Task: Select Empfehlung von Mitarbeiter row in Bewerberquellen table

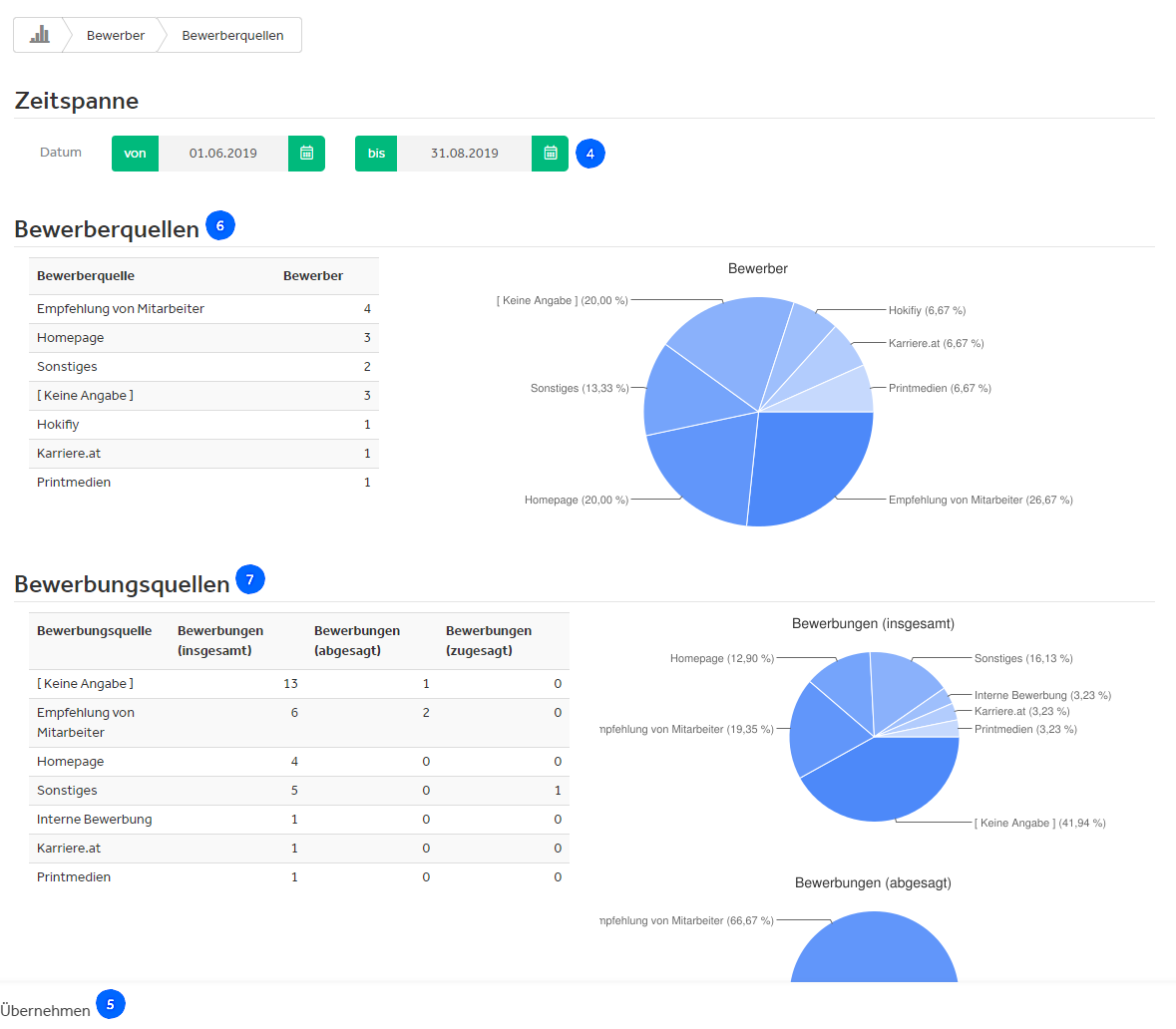Action: pos(203,308)
